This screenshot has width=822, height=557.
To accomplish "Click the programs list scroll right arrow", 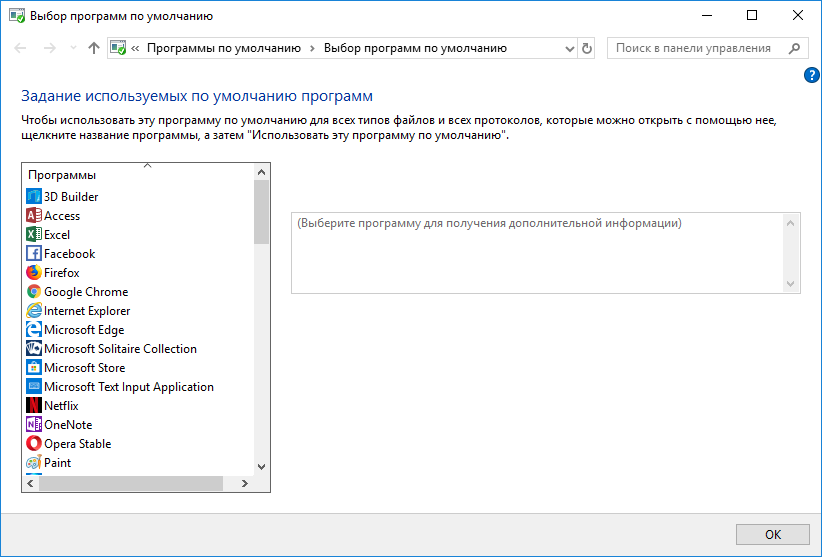I will click(245, 483).
